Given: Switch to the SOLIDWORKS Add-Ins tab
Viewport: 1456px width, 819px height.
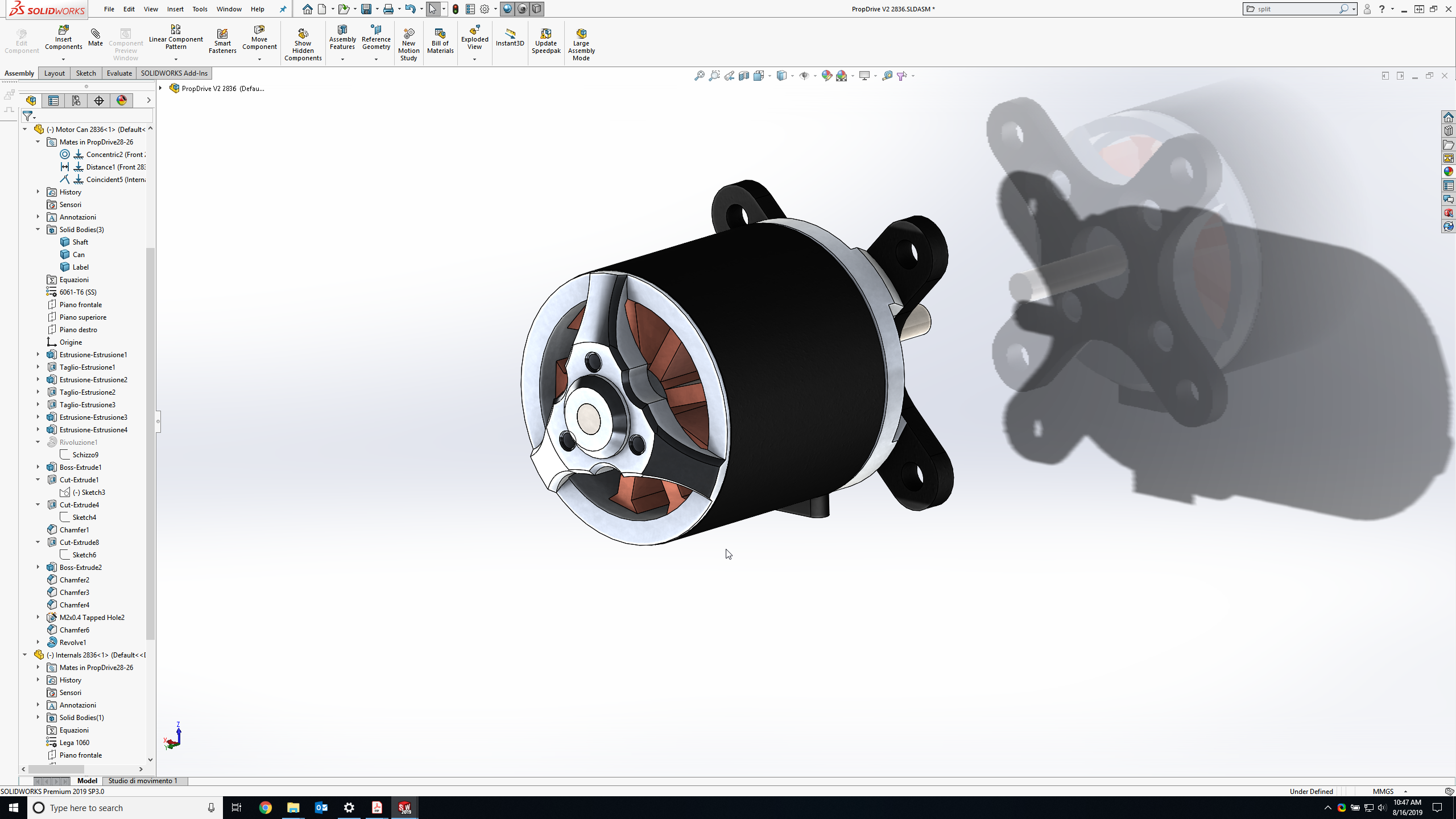Looking at the screenshot, I should (x=174, y=73).
